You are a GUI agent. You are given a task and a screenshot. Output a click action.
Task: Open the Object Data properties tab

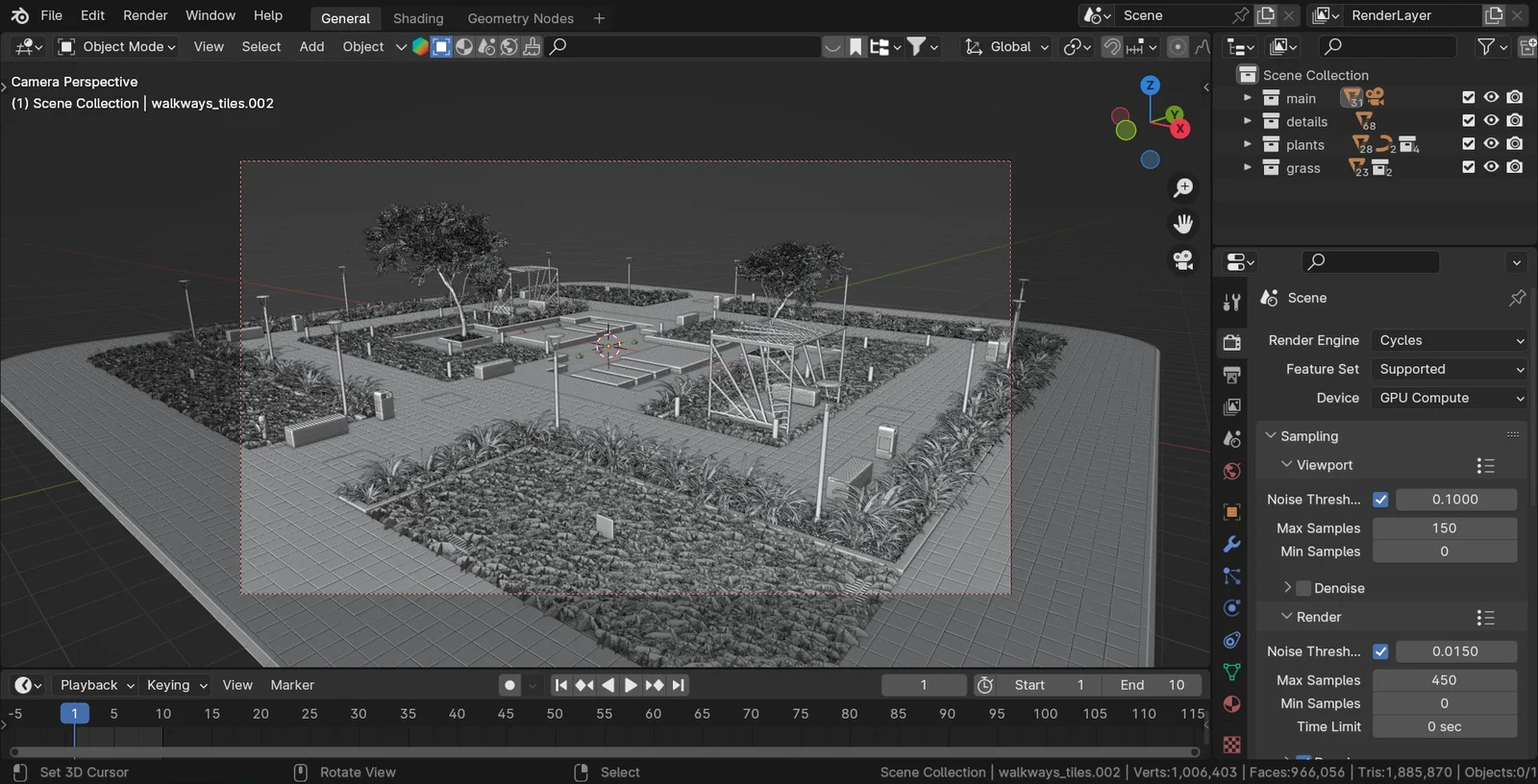coord(1231,673)
